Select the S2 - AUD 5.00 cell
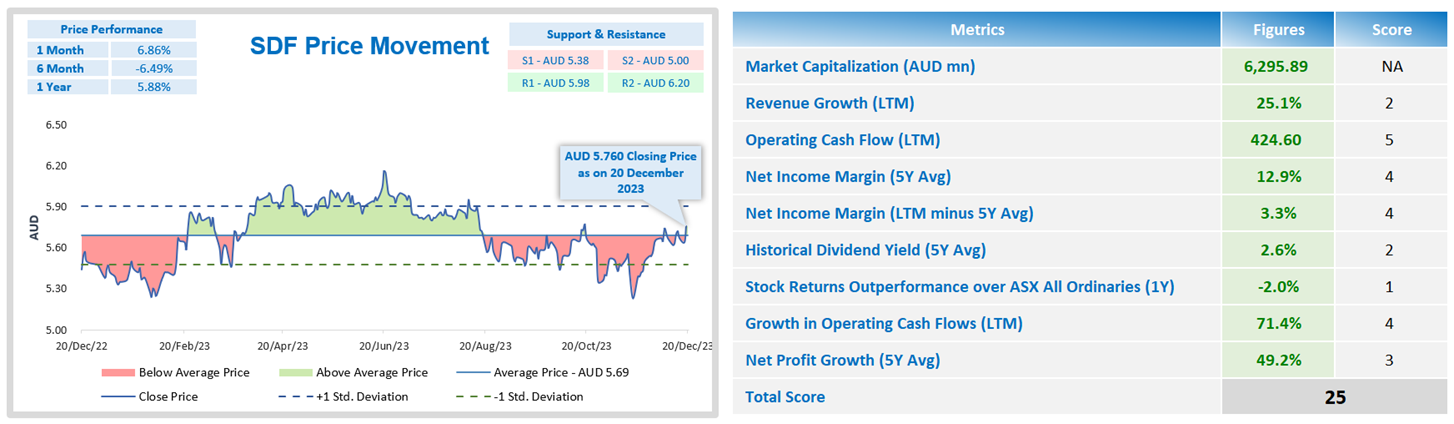 655,60
